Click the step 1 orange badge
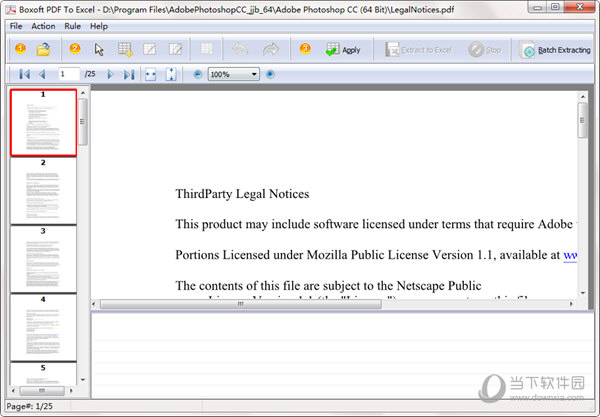Screen dimensions: 600x417 point(20,49)
